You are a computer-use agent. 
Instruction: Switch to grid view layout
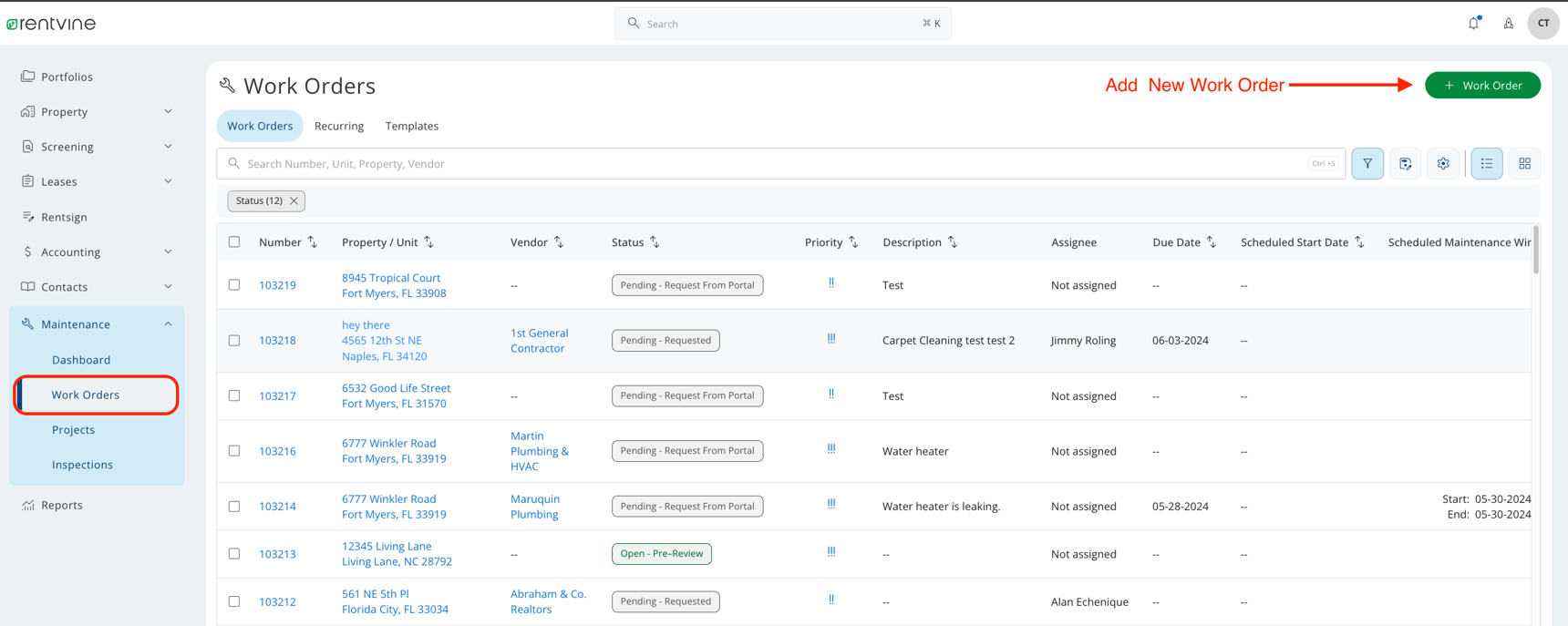pyautogui.click(x=1524, y=164)
